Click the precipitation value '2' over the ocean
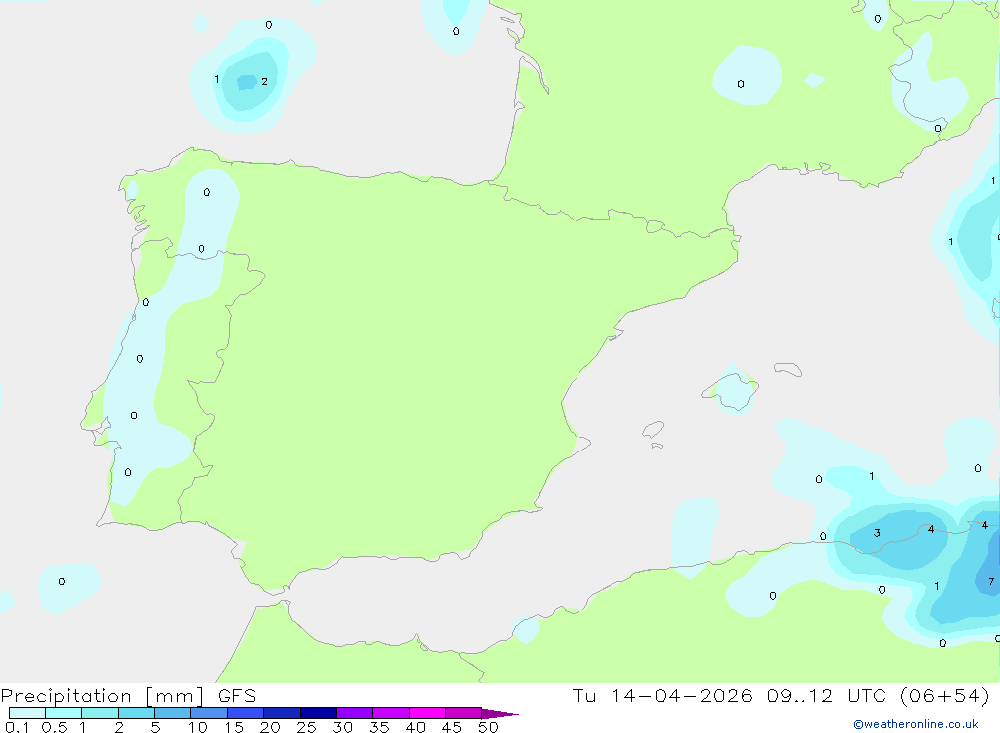The height and width of the screenshot is (733, 1000). [264, 81]
